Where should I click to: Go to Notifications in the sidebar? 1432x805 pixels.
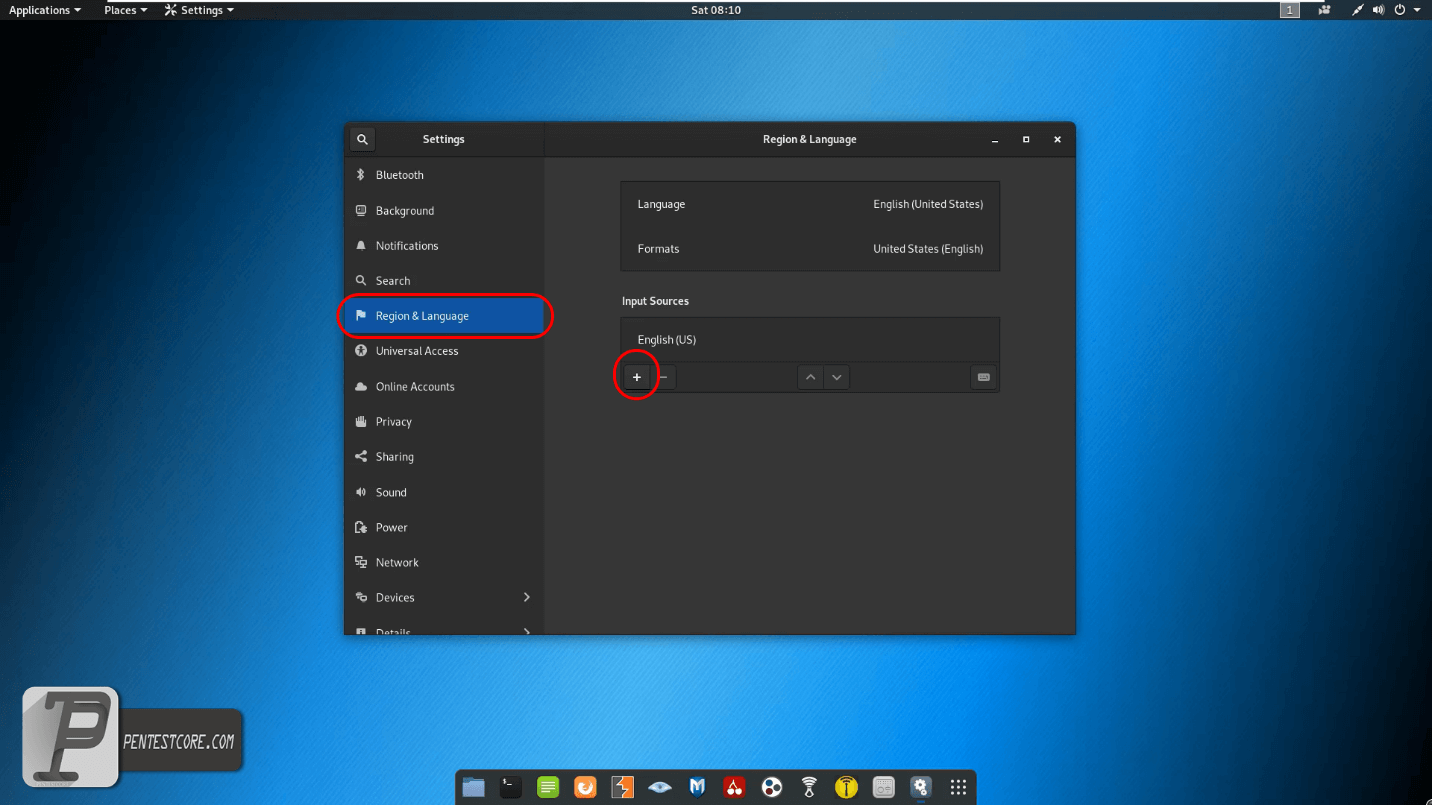pyautogui.click(x=444, y=246)
